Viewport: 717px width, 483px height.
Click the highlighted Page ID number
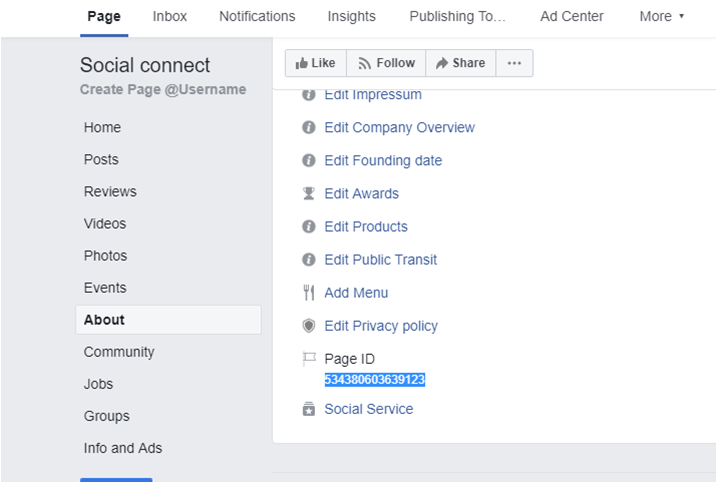point(375,380)
